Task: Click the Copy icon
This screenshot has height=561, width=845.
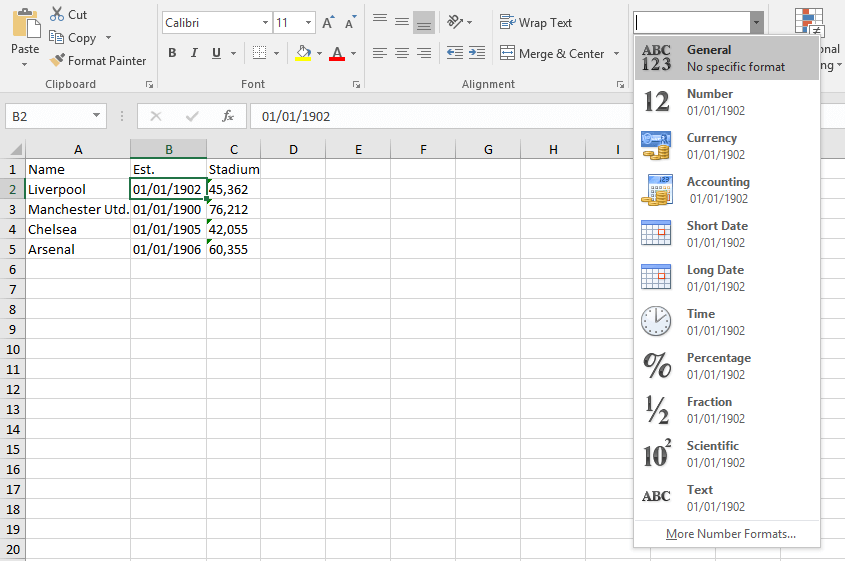Action: click(x=56, y=37)
